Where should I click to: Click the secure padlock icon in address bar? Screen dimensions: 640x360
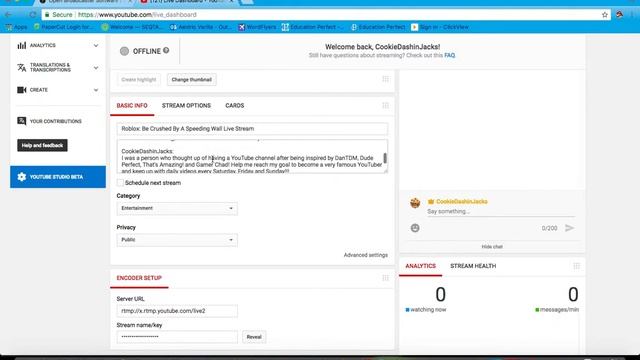click(47, 15)
